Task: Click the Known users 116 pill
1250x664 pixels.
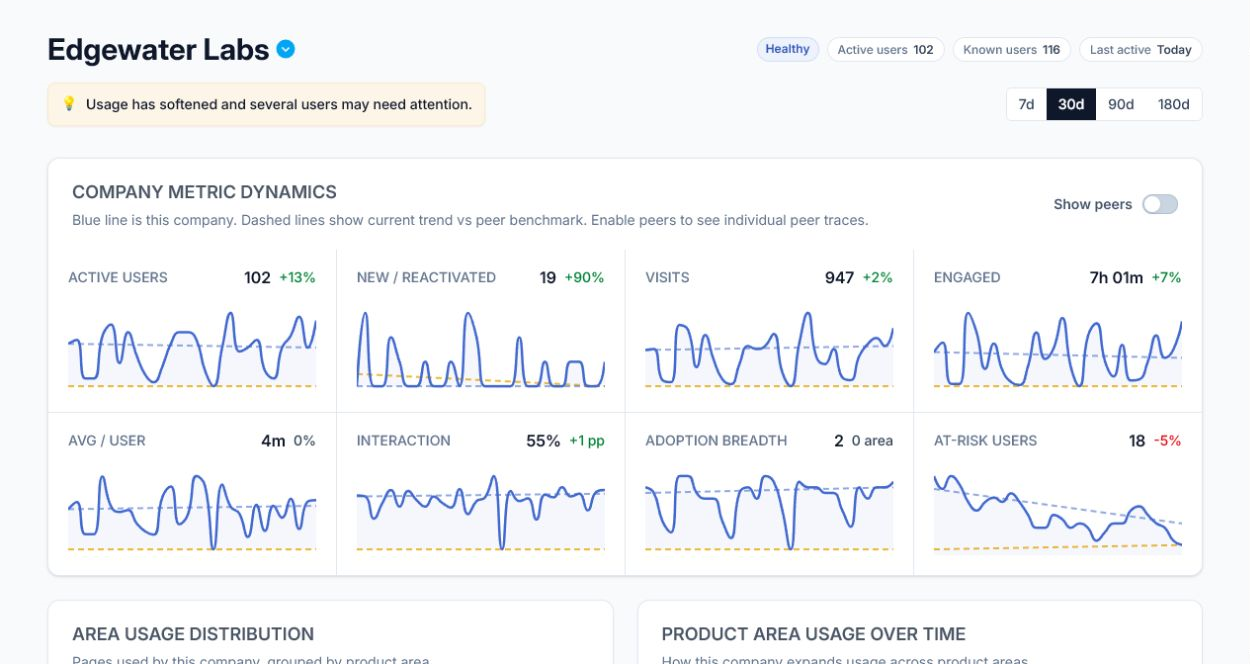Action: coord(1011,49)
